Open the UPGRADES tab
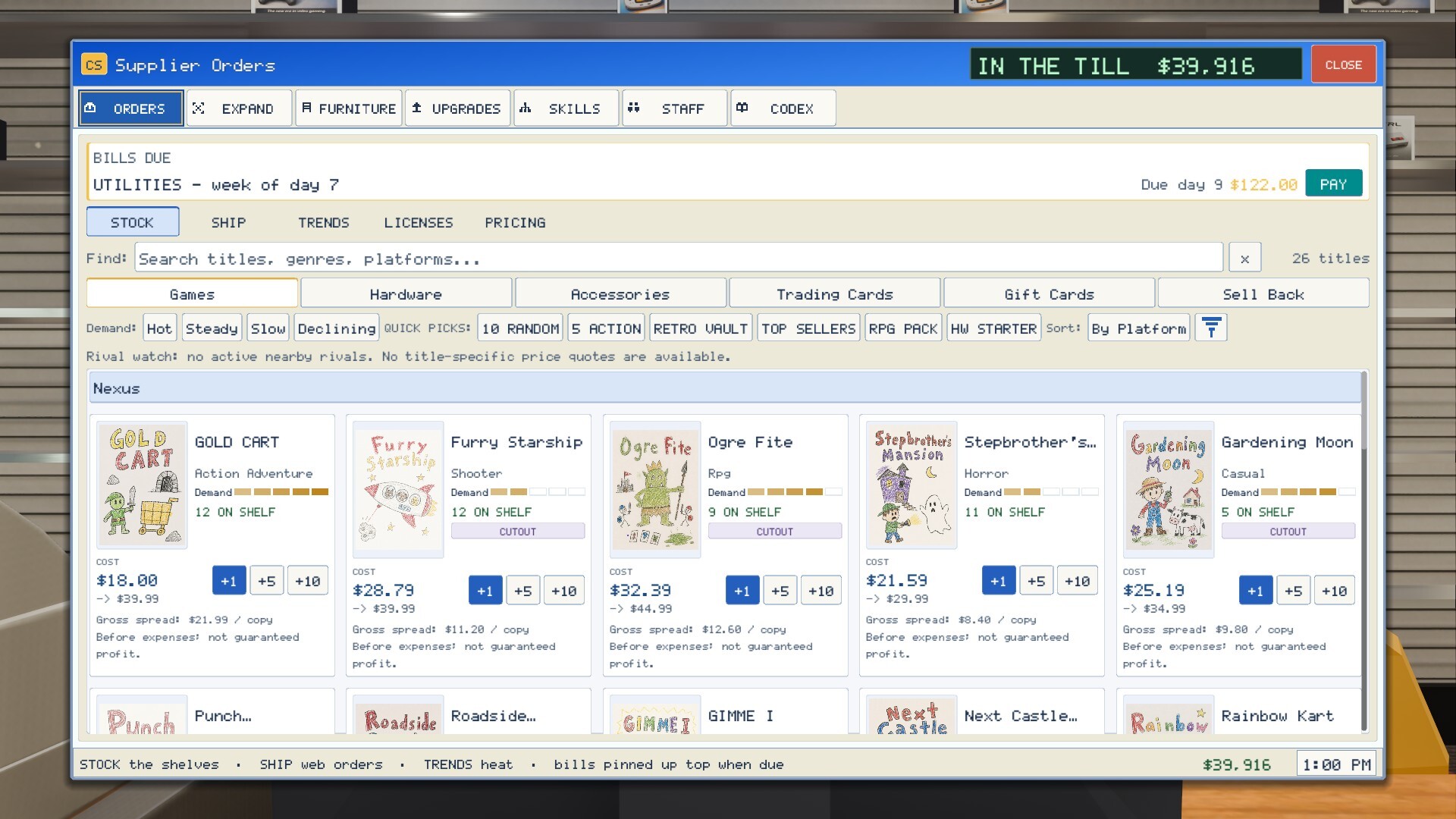1456x819 pixels. pyautogui.click(x=457, y=108)
